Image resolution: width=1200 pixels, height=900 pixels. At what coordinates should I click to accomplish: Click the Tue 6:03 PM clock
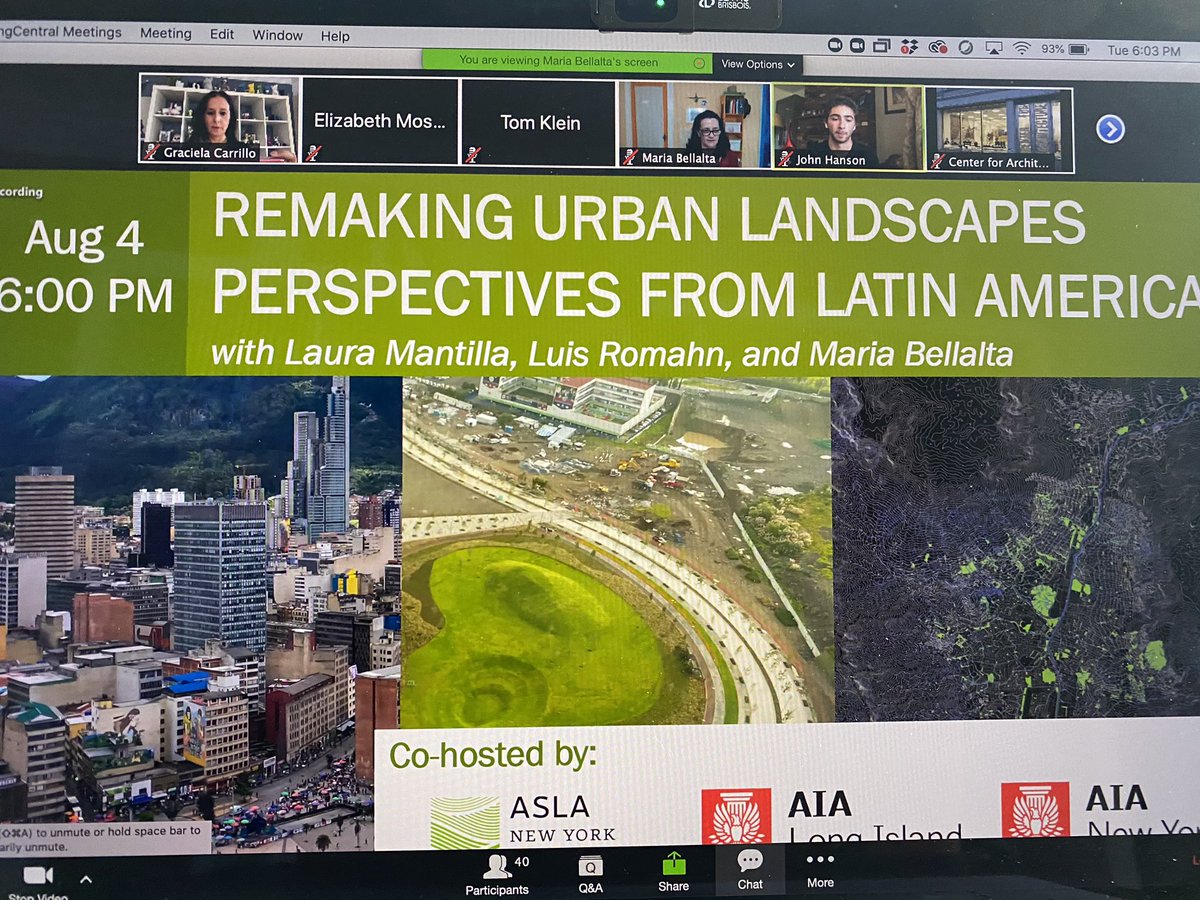(x=1144, y=50)
